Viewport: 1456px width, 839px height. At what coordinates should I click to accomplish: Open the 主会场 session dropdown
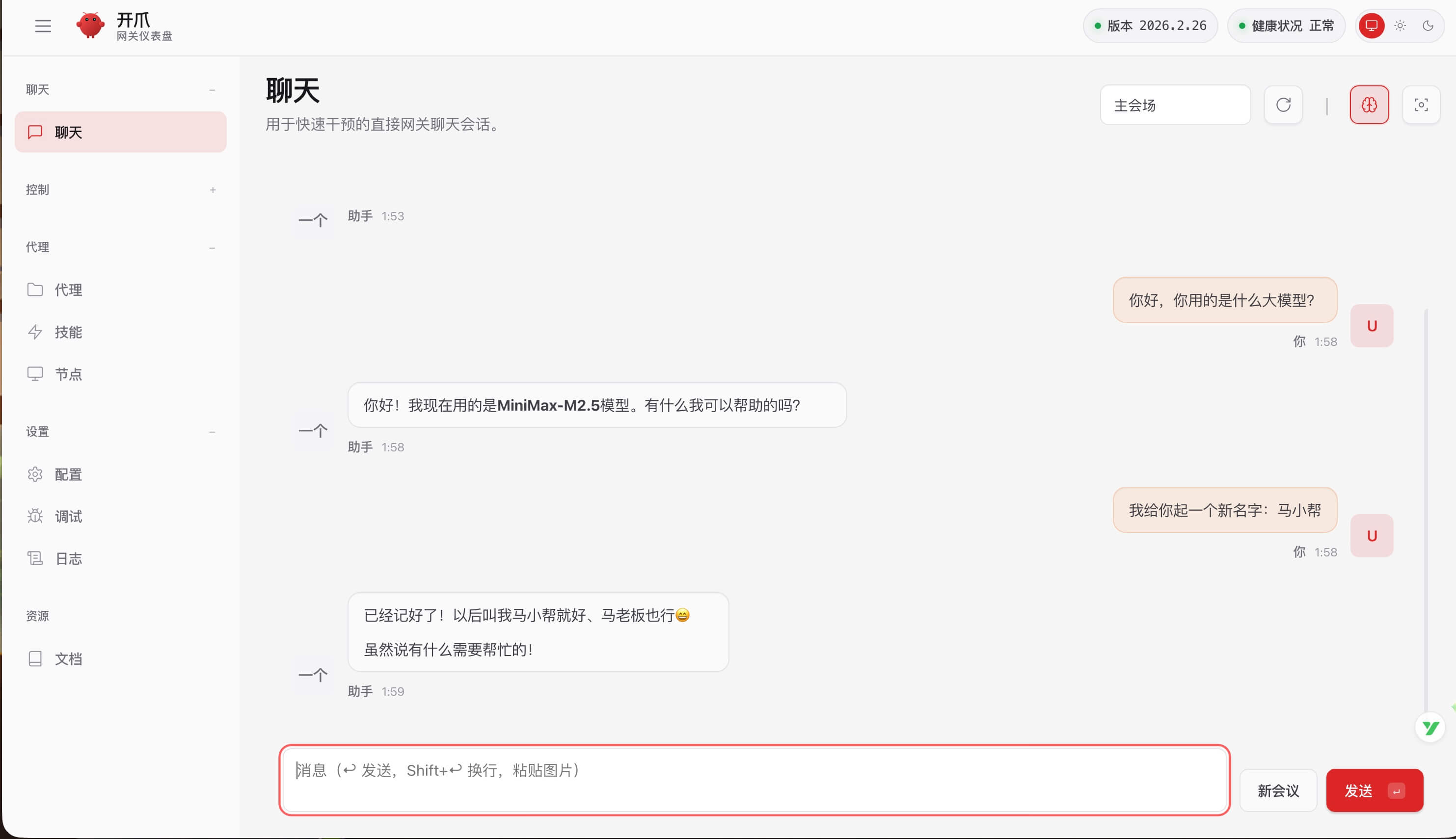[1175, 105]
